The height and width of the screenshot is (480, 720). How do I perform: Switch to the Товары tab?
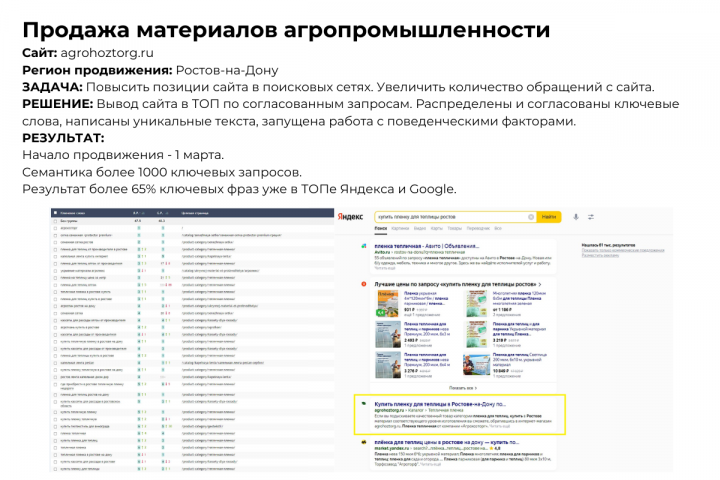click(455, 228)
